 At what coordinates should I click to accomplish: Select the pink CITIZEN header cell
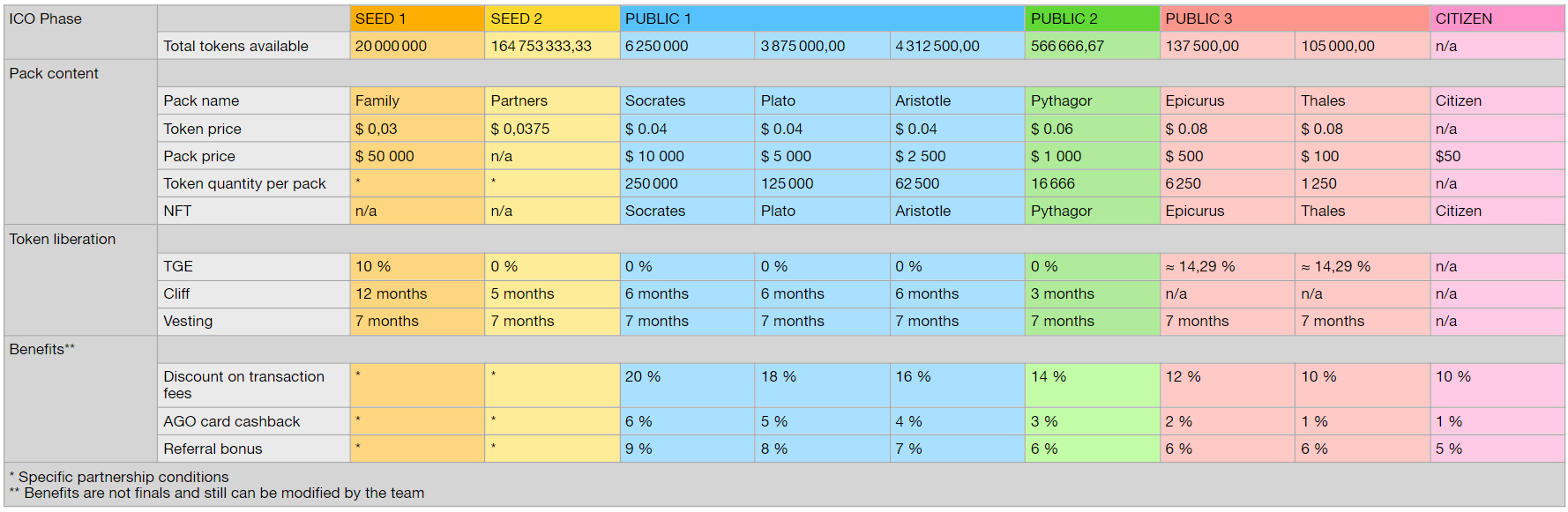point(1497,19)
